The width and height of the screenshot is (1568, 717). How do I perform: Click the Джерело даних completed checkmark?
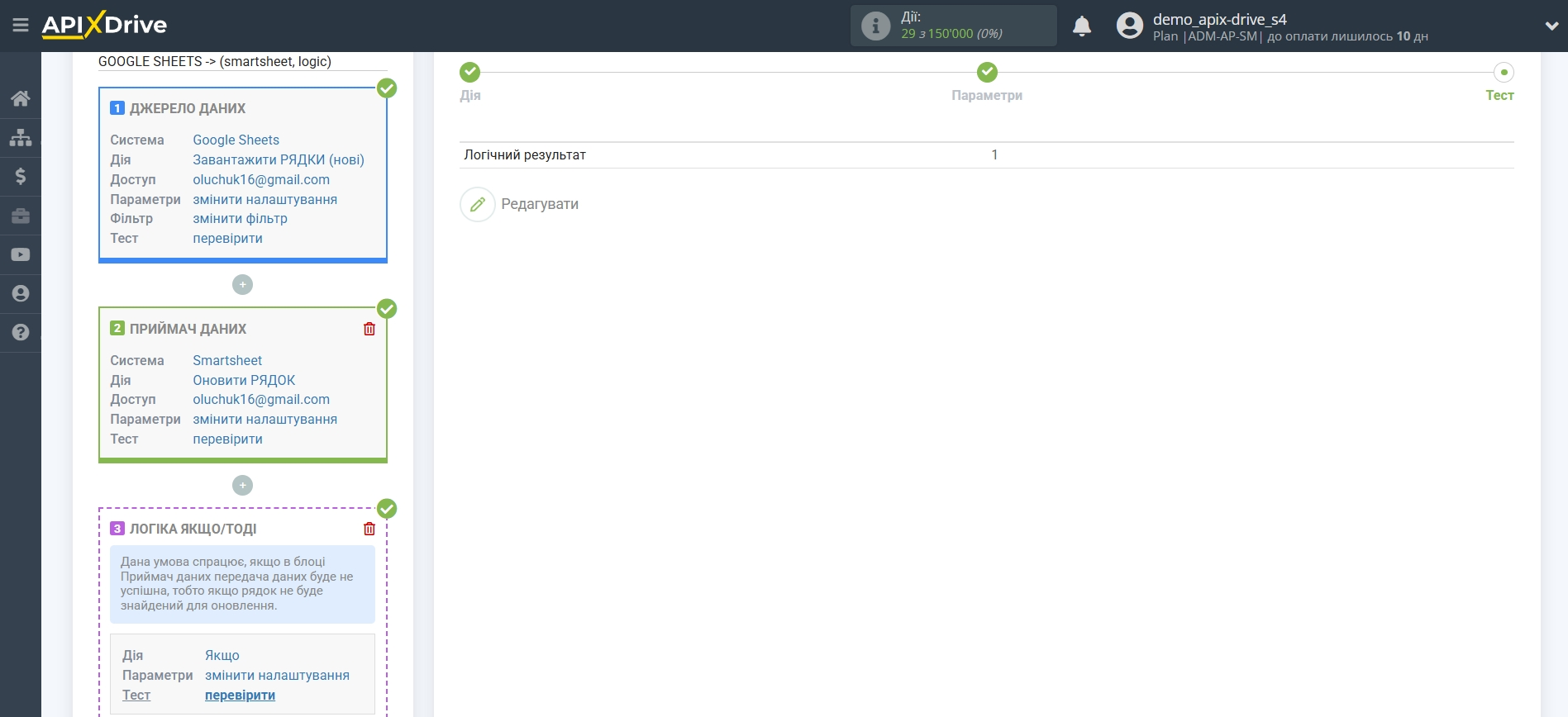(387, 88)
